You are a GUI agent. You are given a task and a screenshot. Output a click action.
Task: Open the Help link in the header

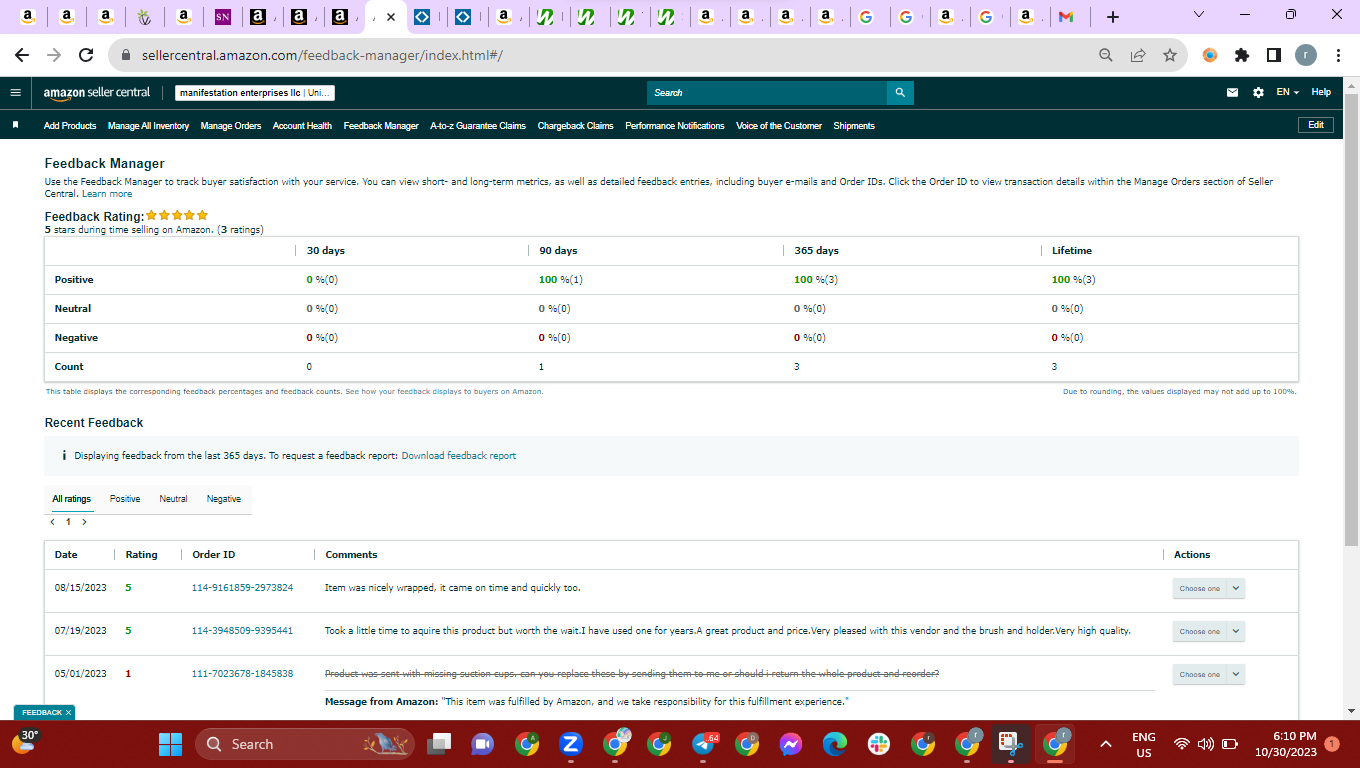(x=1321, y=92)
